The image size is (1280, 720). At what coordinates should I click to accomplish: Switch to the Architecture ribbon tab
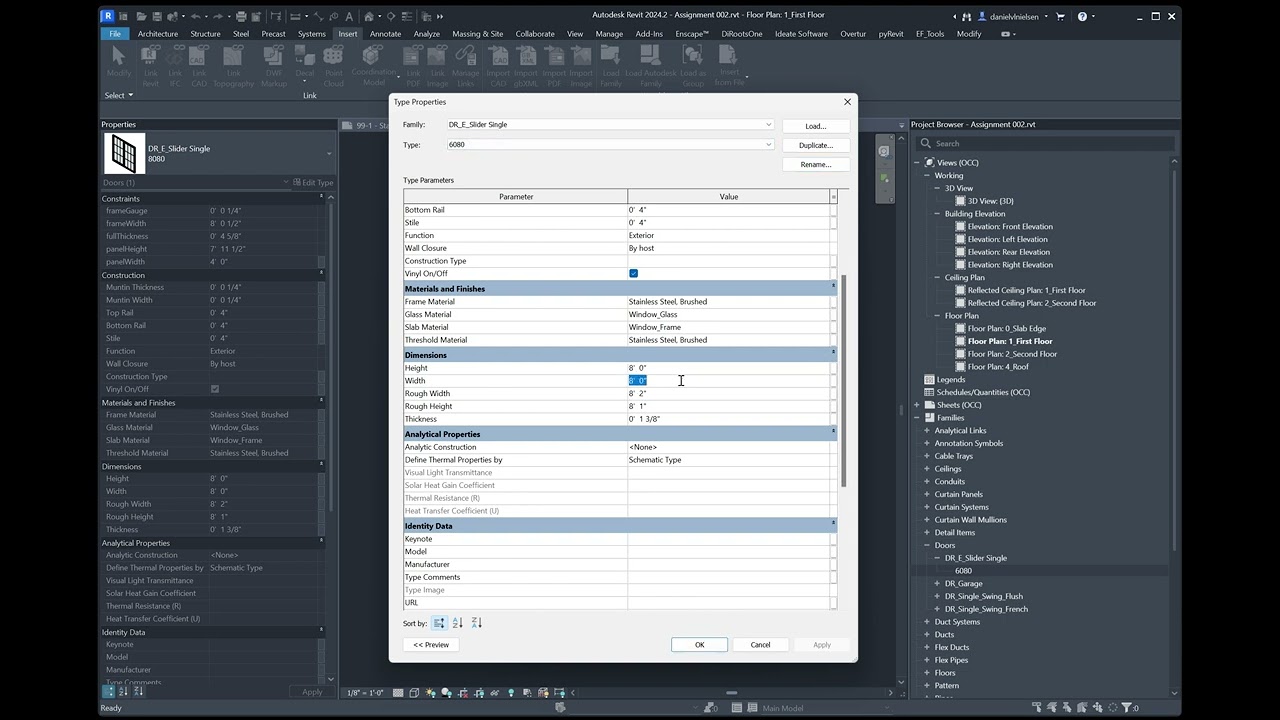point(158,34)
